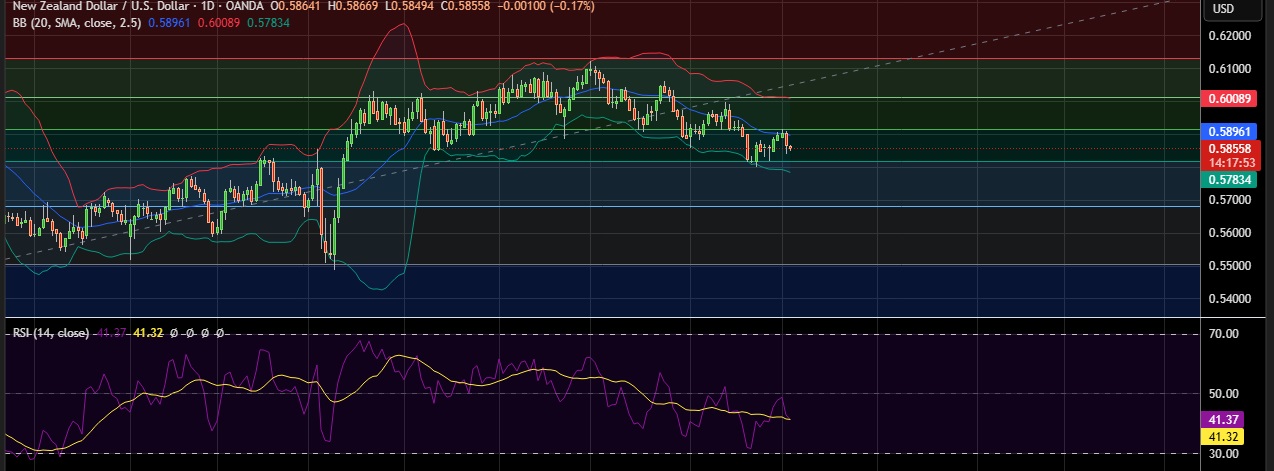1274x471 pixels.
Task: Click the red 0.60089 BB legend value
Action: [x=219, y=22]
